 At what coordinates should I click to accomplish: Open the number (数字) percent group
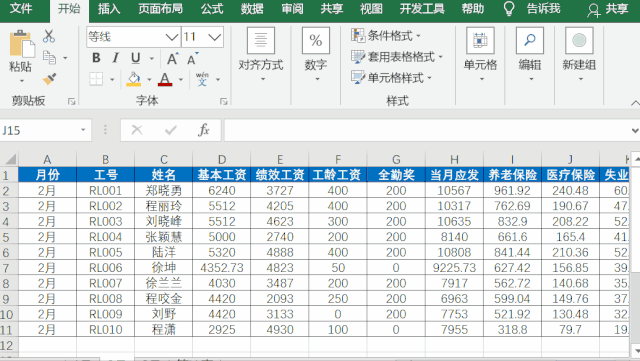[x=316, y=54]
